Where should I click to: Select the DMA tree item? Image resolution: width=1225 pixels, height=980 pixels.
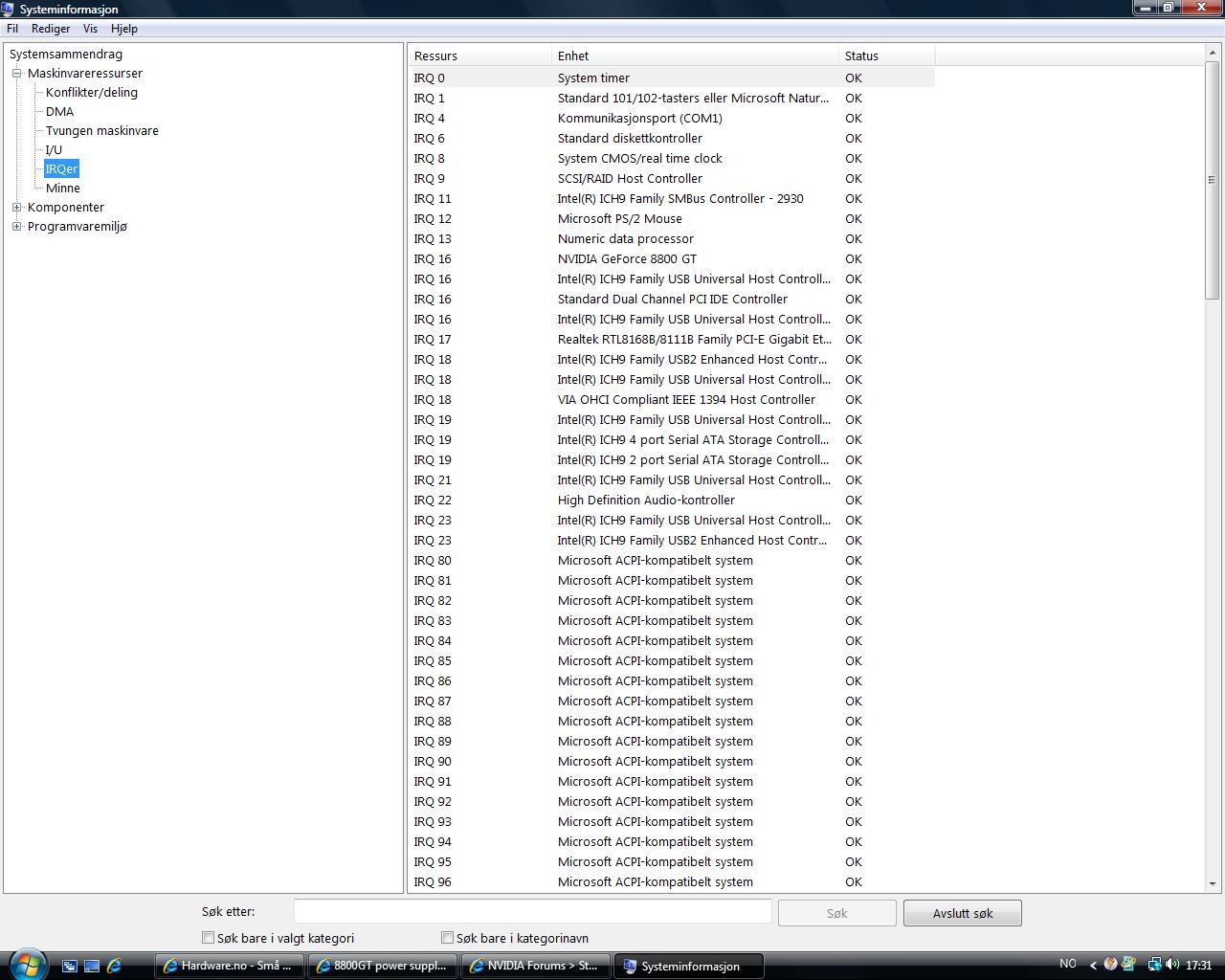coord(59,112)
